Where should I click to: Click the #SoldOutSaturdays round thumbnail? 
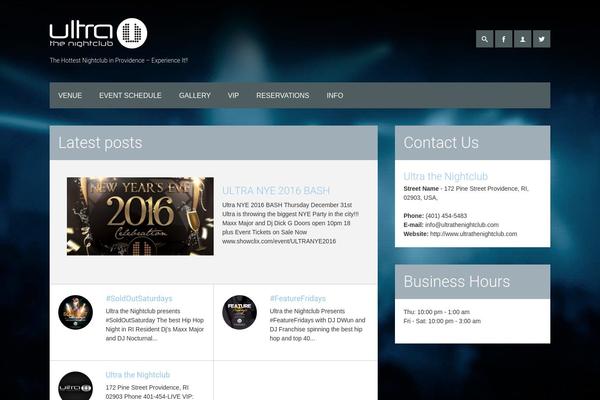click(x=75, y=312)
